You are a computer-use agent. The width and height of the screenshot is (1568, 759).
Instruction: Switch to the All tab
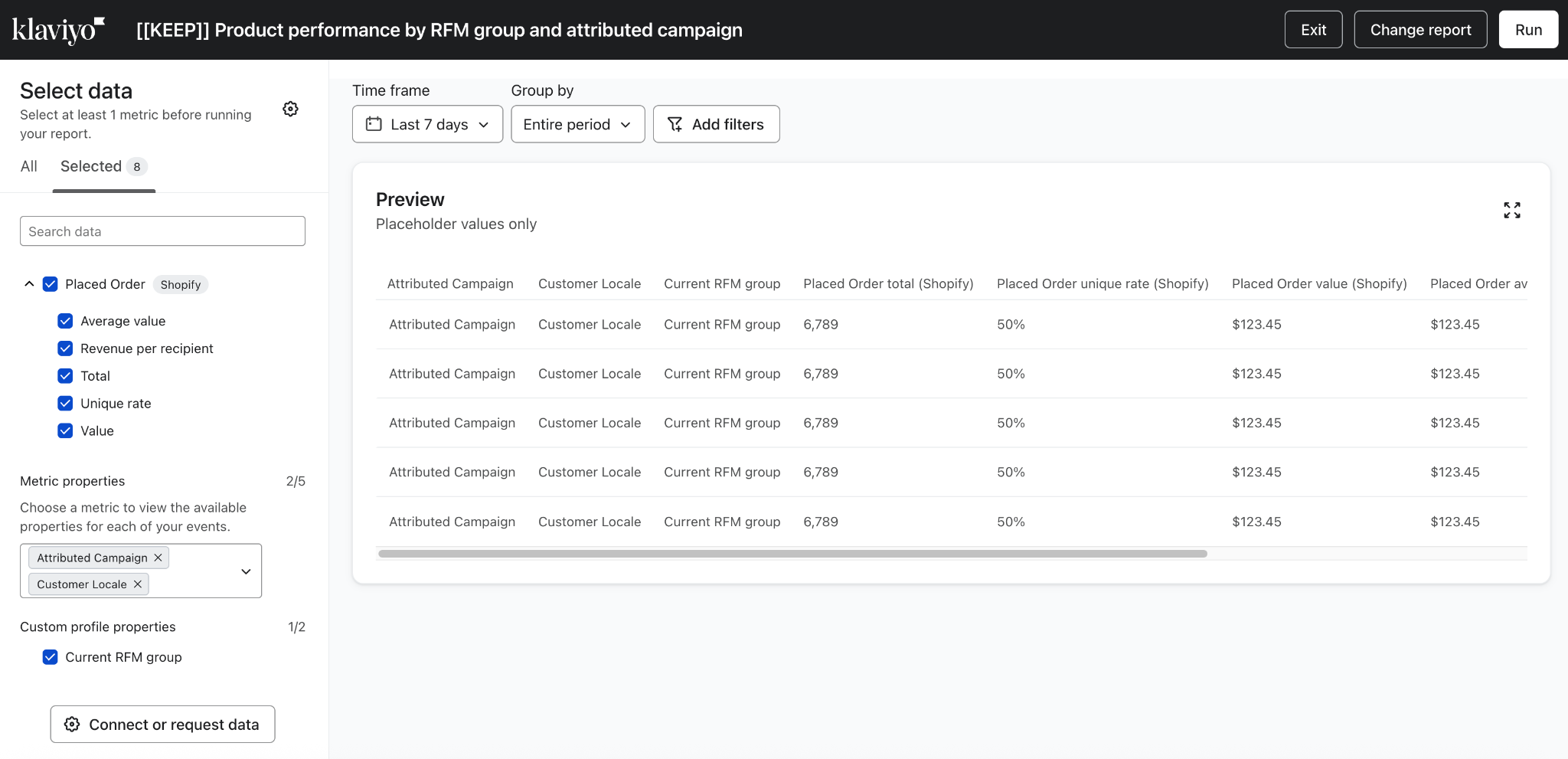[29, 166]
